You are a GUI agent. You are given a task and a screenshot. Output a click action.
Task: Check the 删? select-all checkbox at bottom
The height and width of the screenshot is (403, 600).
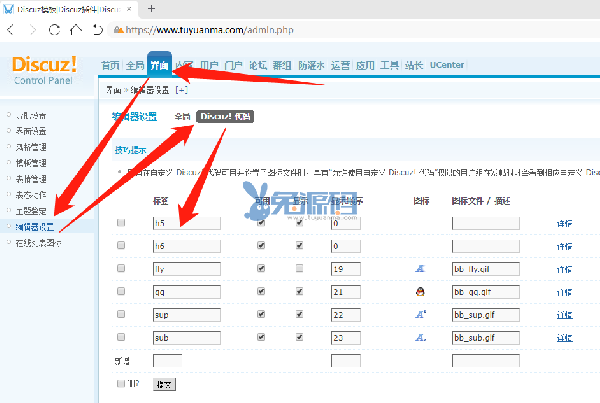click(121, 383)
